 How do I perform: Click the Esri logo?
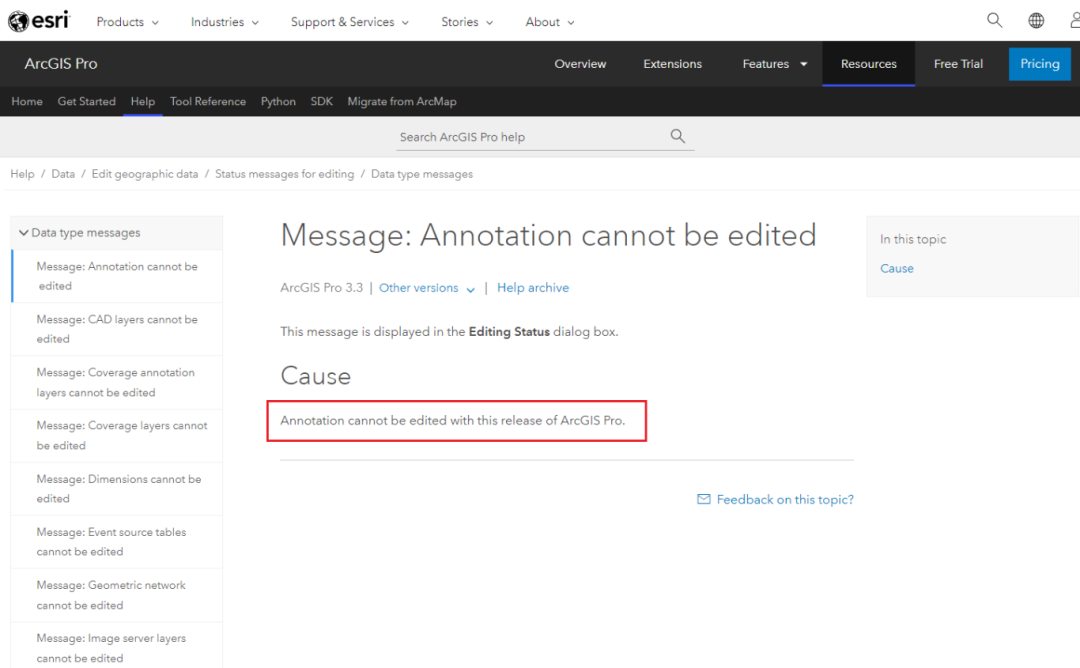39,21
